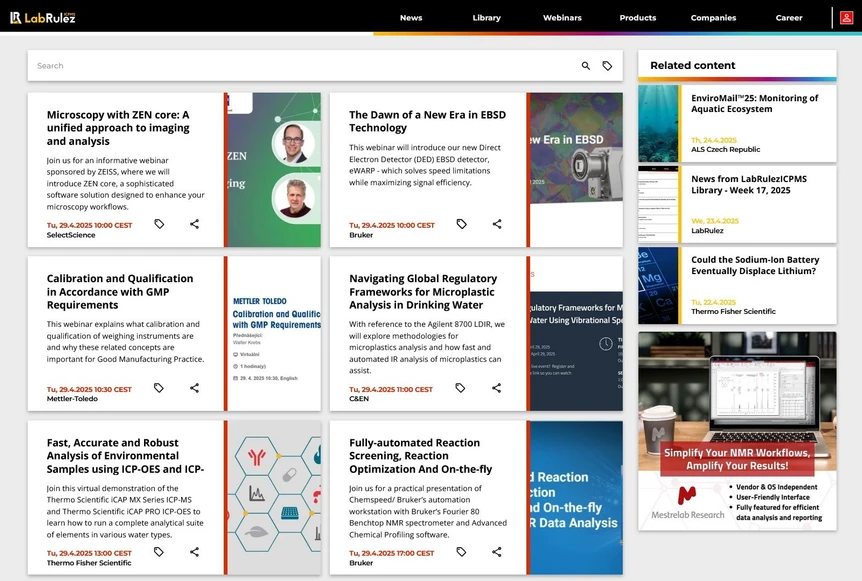Open the Library menu
The height and width of the screenshot is (581, 862).
tap(487, 18)
